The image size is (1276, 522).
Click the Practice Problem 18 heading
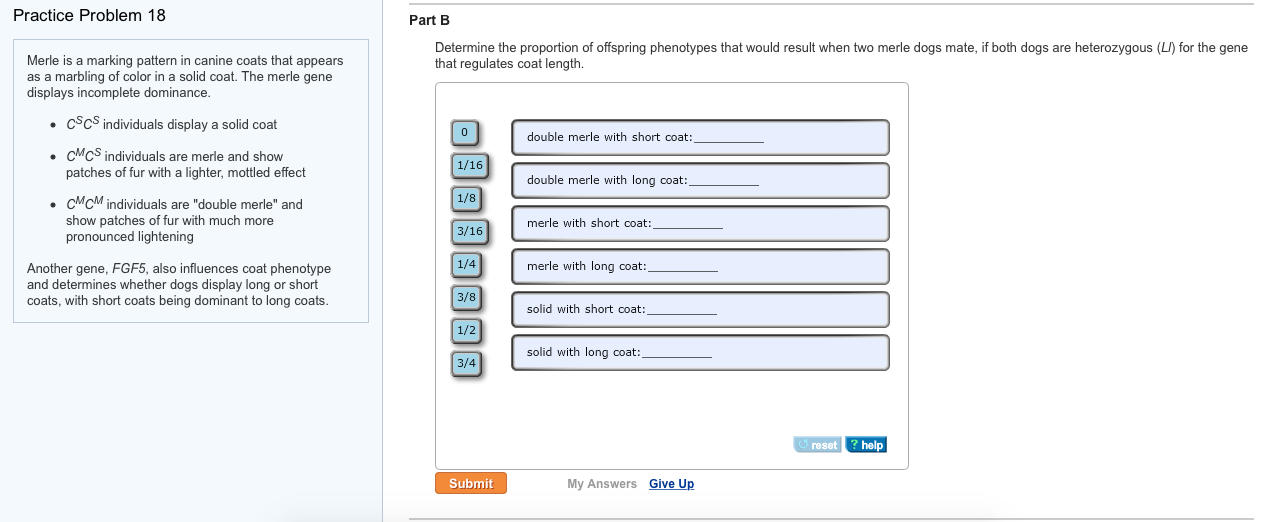(90, 16)
